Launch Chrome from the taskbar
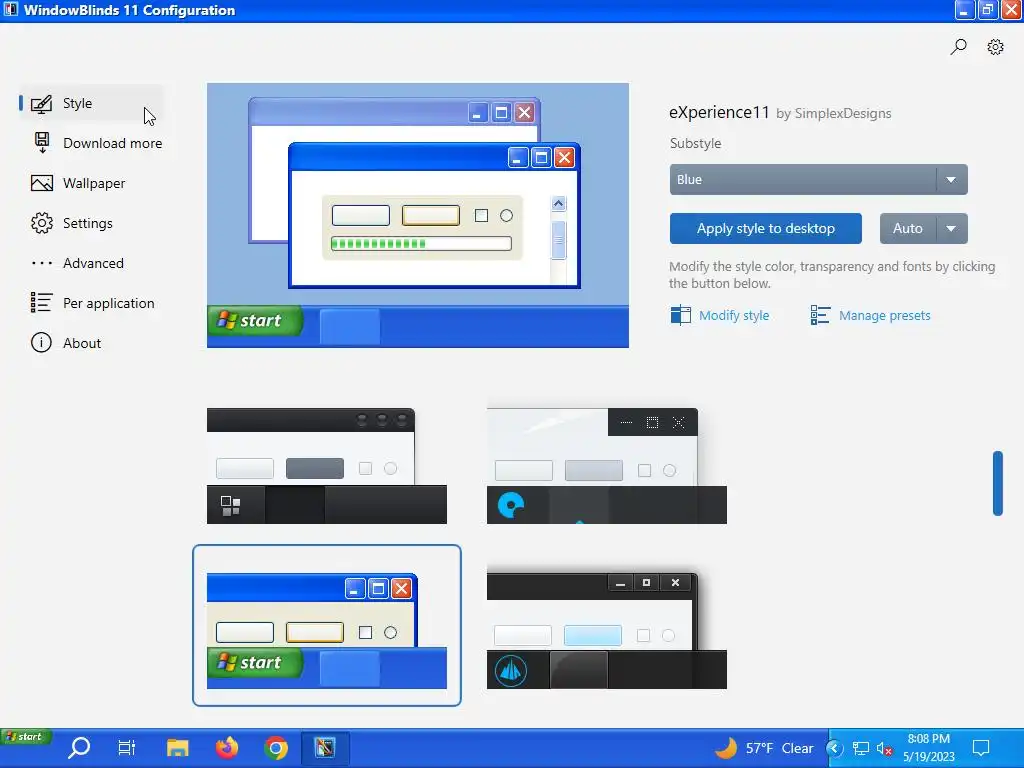The height and width of the screenshot is (768, 1024). click(276, 748)
